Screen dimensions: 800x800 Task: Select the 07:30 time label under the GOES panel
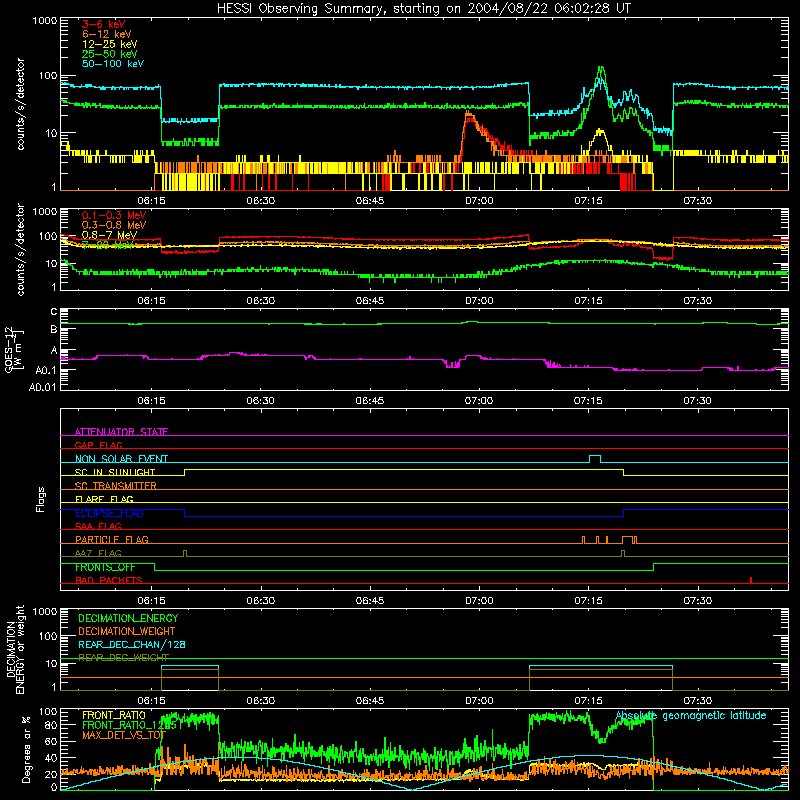(x=697, y=401)
